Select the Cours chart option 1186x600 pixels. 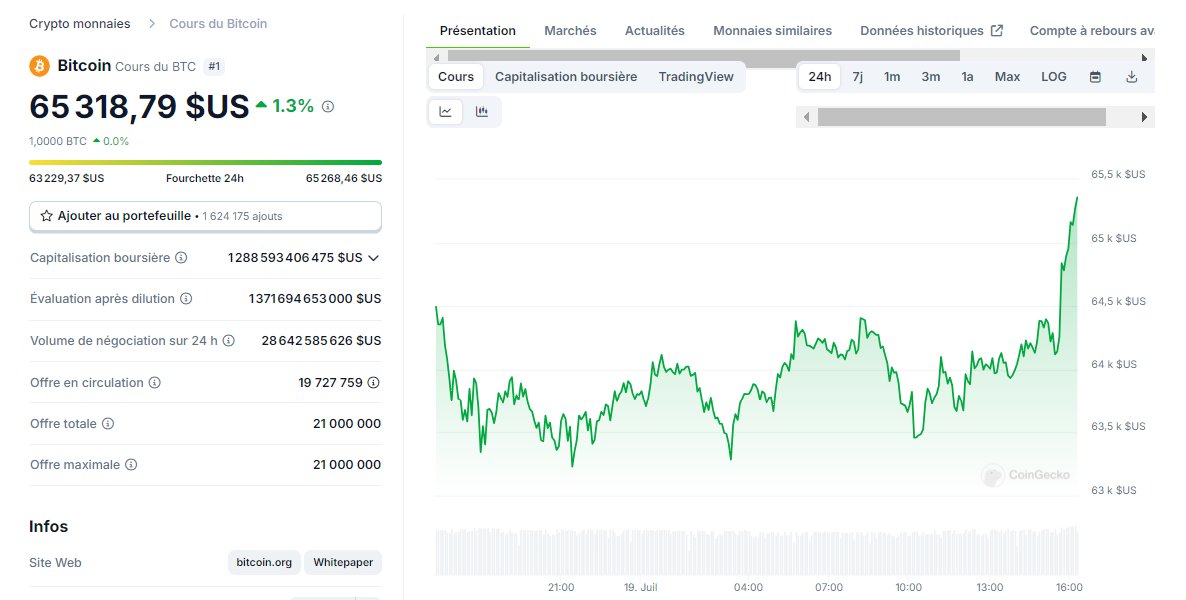[456, 76]
